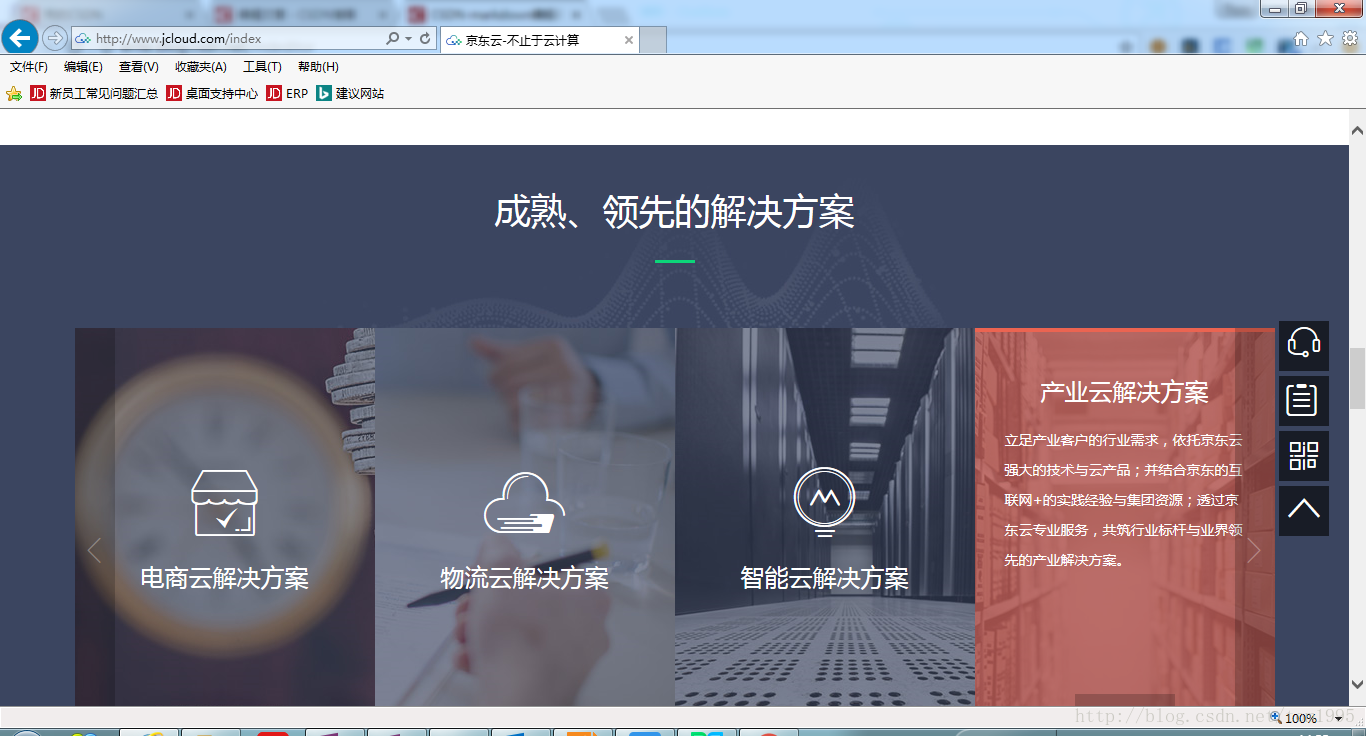This screenshot has height=736, width=1366.
Task: Click the customer service headset icon
Action: pos(1304,345)
